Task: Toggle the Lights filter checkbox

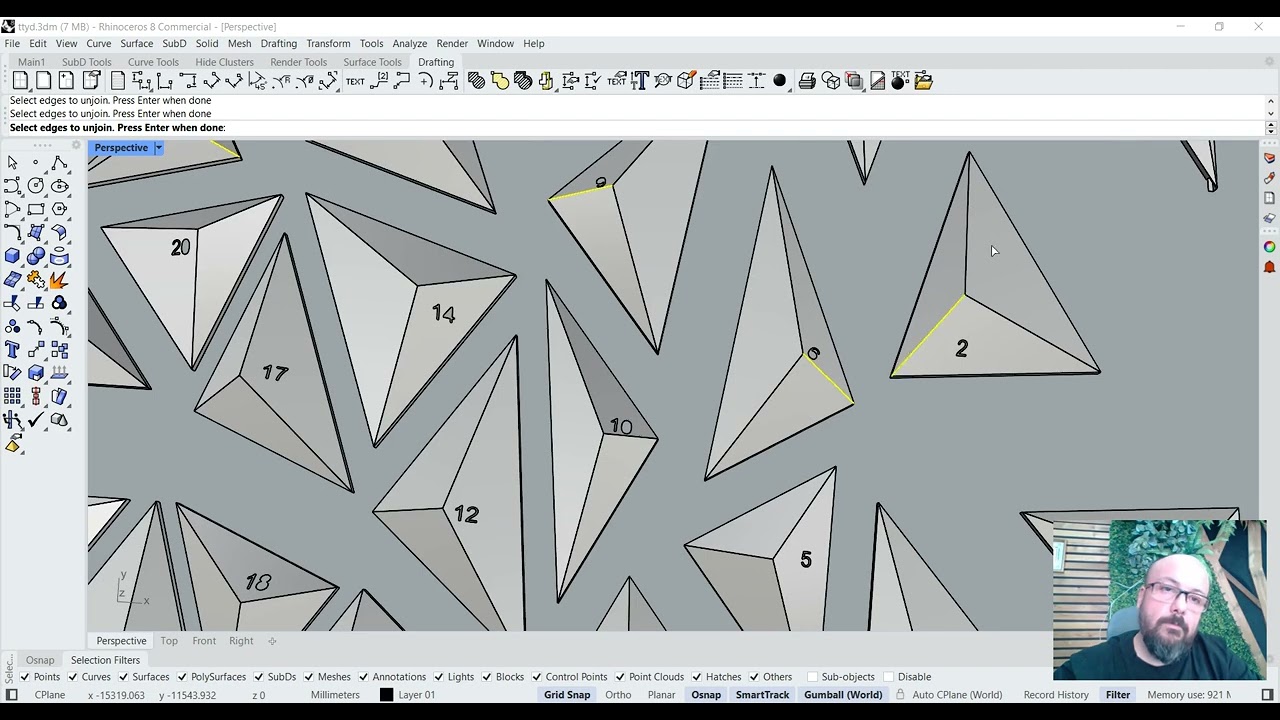Action: click(438, 677)
